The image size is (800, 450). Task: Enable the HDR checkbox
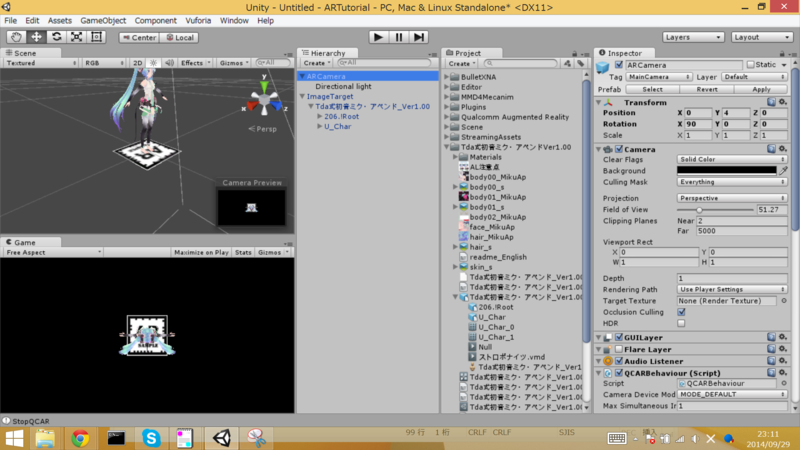click(x=681, y=323)
